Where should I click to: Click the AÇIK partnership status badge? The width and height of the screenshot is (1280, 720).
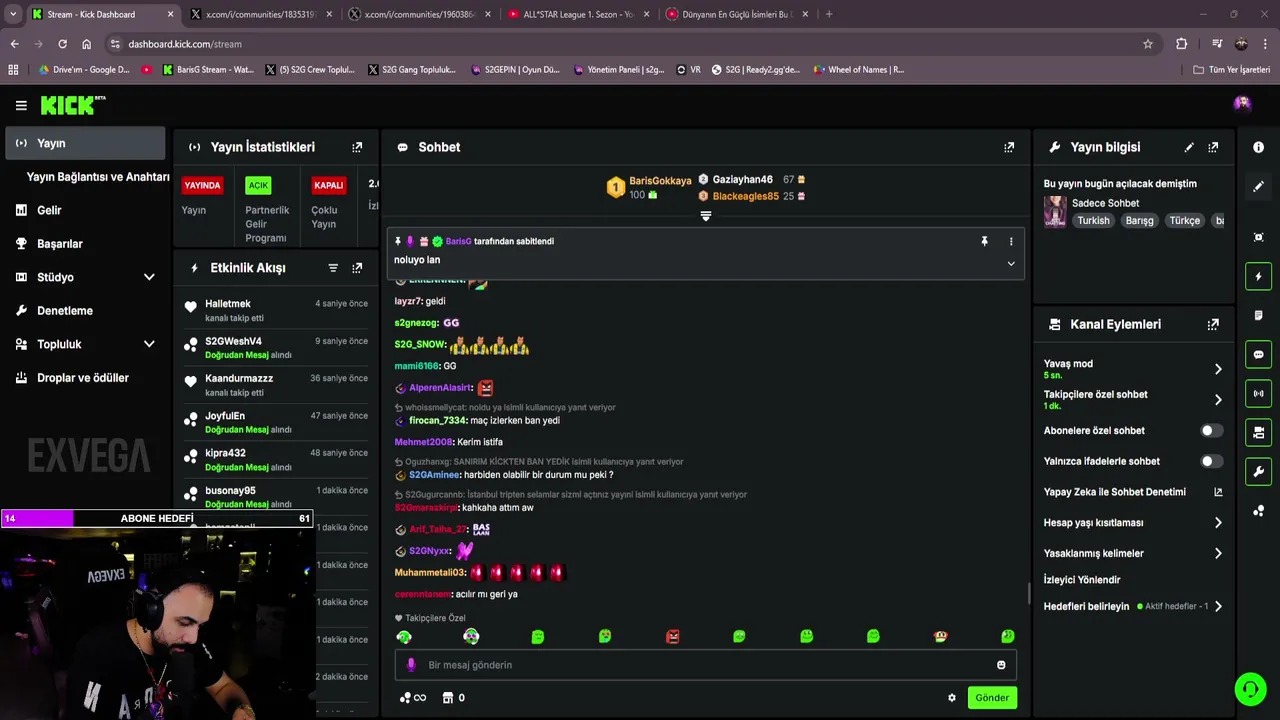(x=259, y=186)
